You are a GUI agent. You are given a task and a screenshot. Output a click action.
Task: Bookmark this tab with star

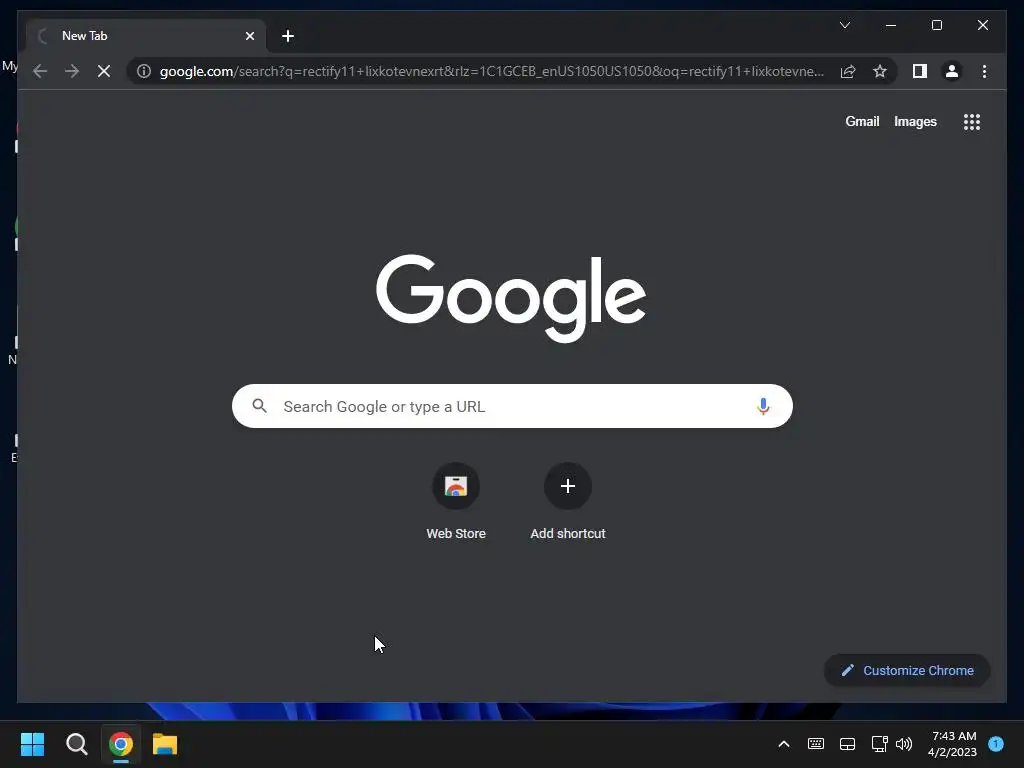coord(880,71)
